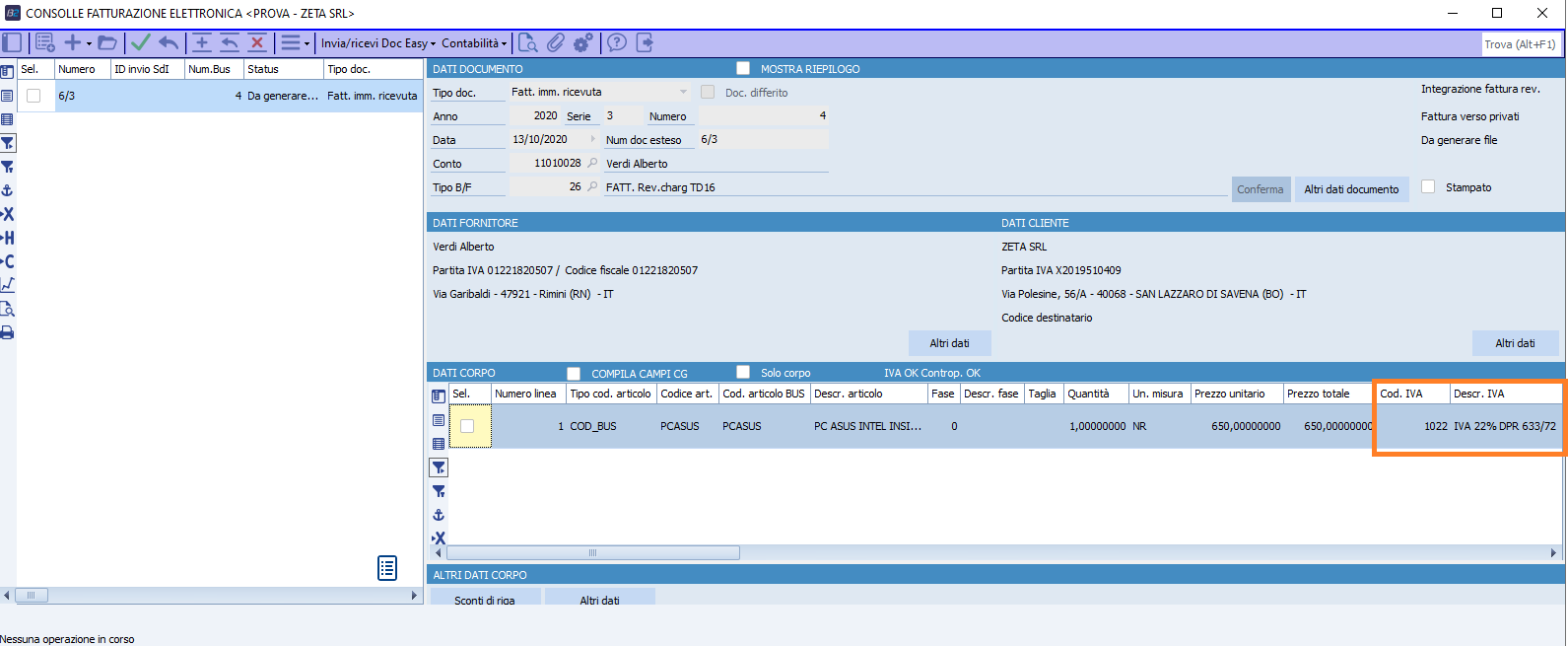Viewport: 1568px width, 646px height.
Task: Click the green checkmark confirm toolbar icon
Action: coord(141,42)
